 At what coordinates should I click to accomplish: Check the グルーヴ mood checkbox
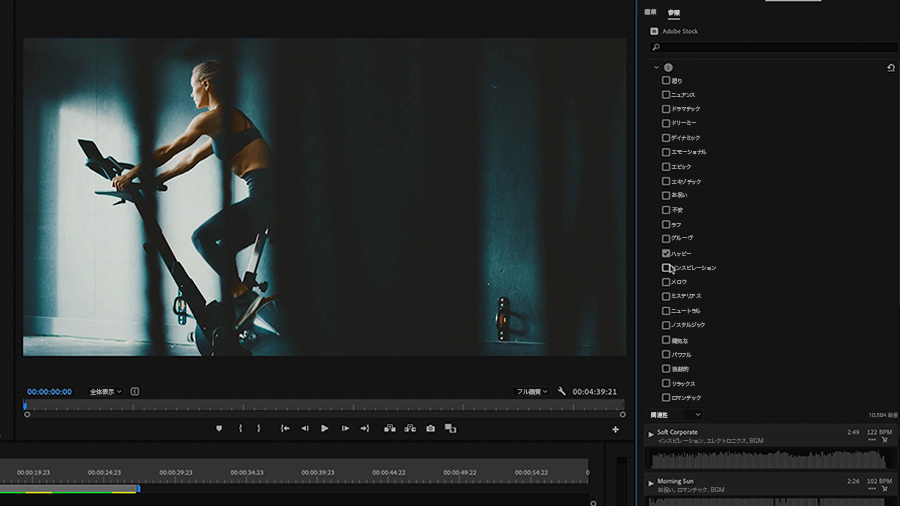(666, 238)
